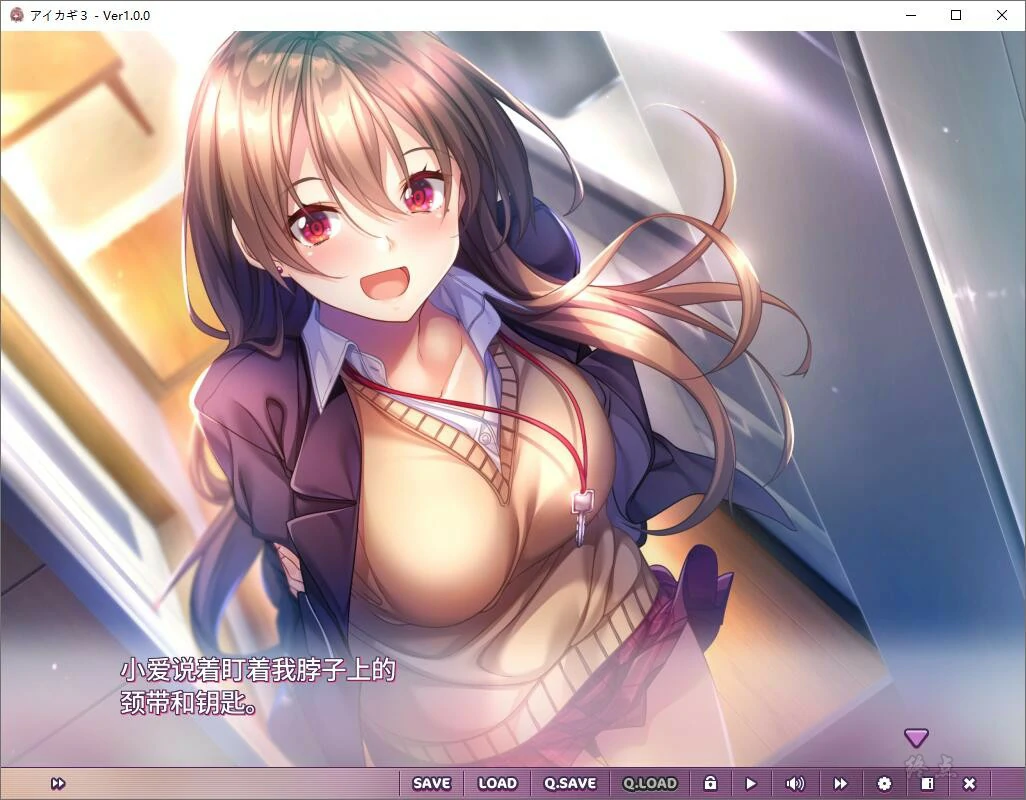Screen dimensions: 1026x800
Task: Click the pink triangle advance indicator
Action: click(x=916, y=738)
